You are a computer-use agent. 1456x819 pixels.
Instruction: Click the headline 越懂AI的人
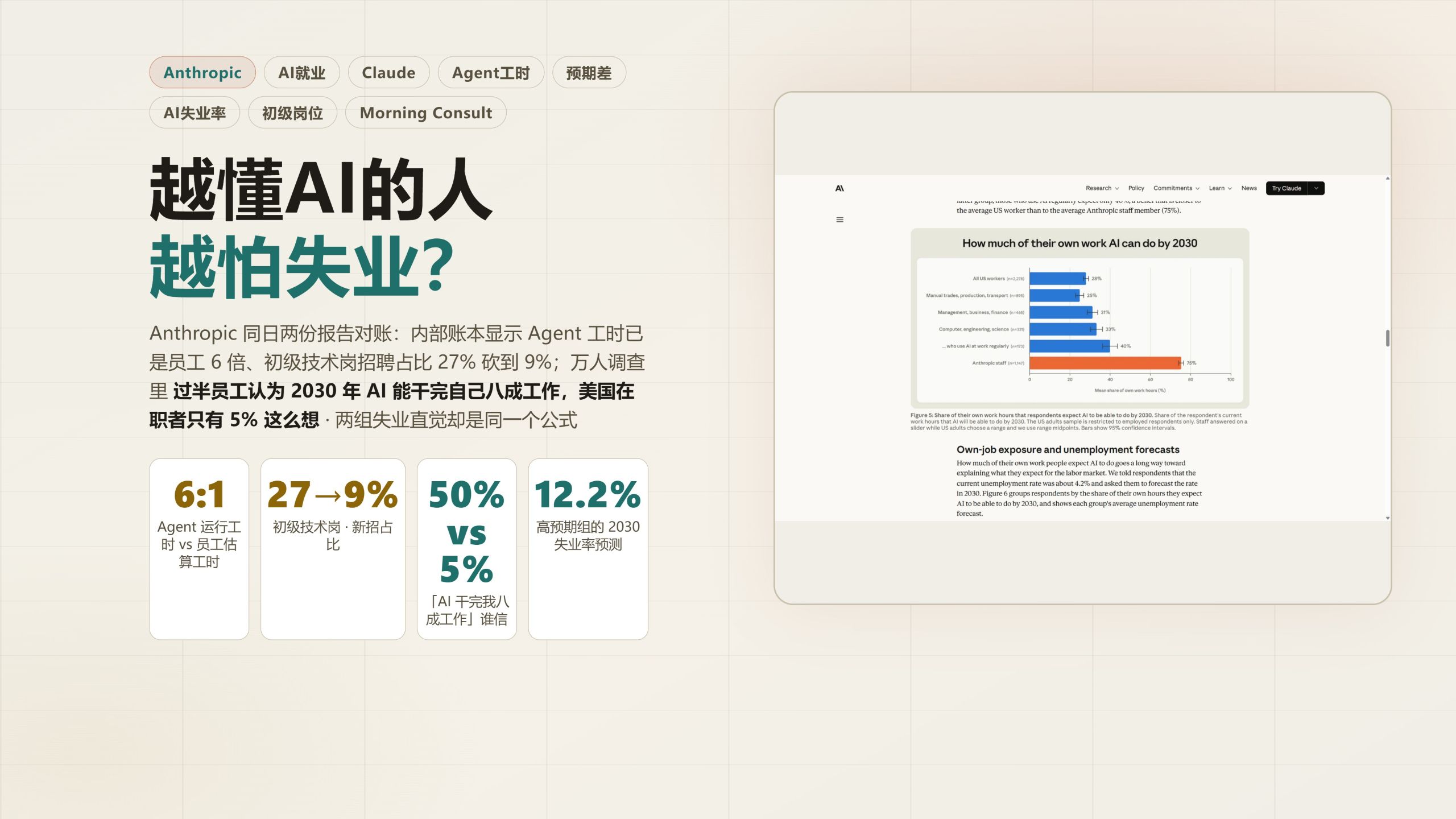321,189
